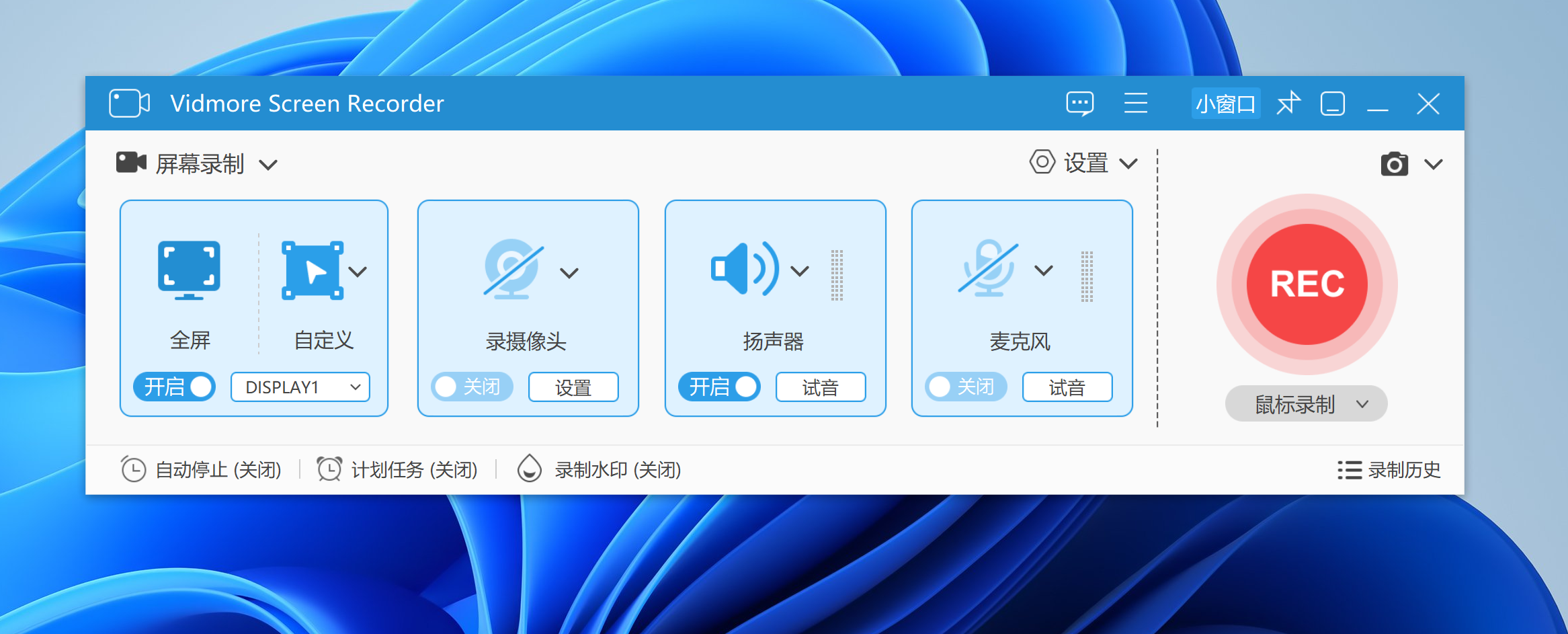
Task: Click the Vidmore Screen Recorder title text
Action: (307, 104)
